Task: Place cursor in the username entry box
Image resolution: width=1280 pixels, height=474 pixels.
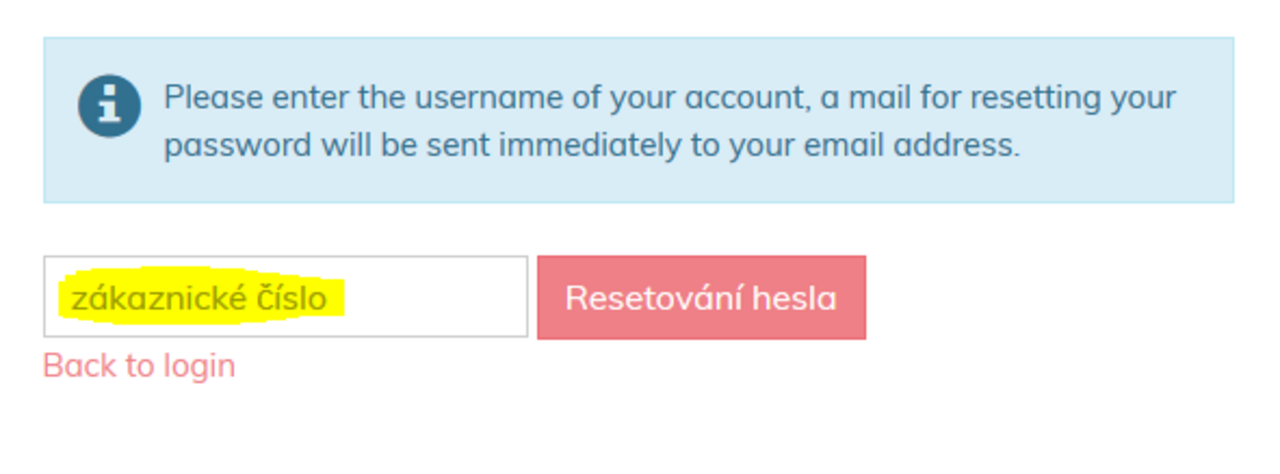Action: 285,297
